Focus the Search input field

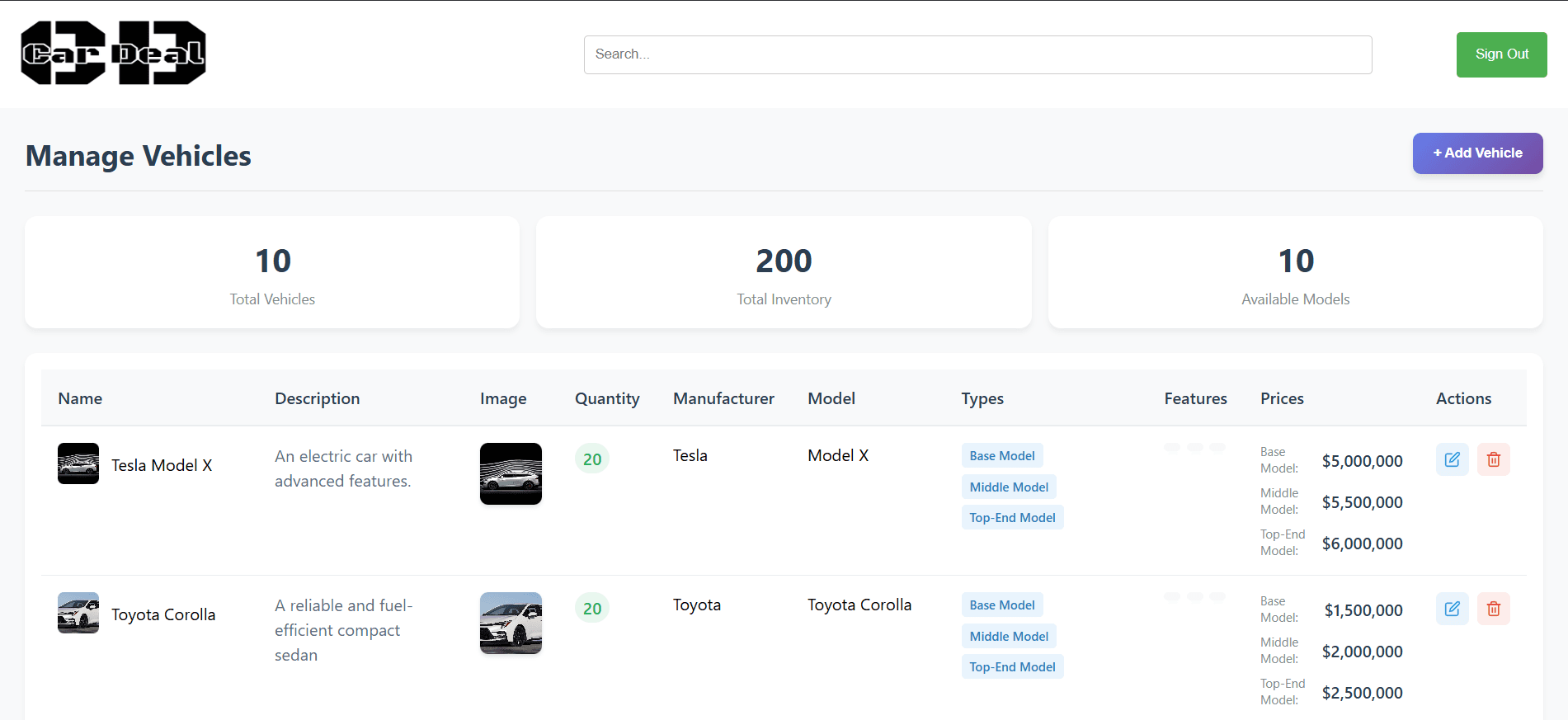coord(977,54)
